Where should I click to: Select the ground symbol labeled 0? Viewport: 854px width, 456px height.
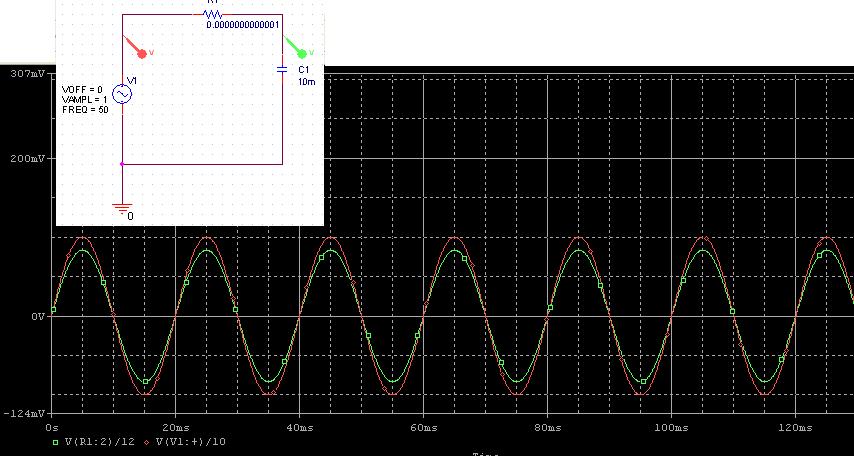coord(122,209)
